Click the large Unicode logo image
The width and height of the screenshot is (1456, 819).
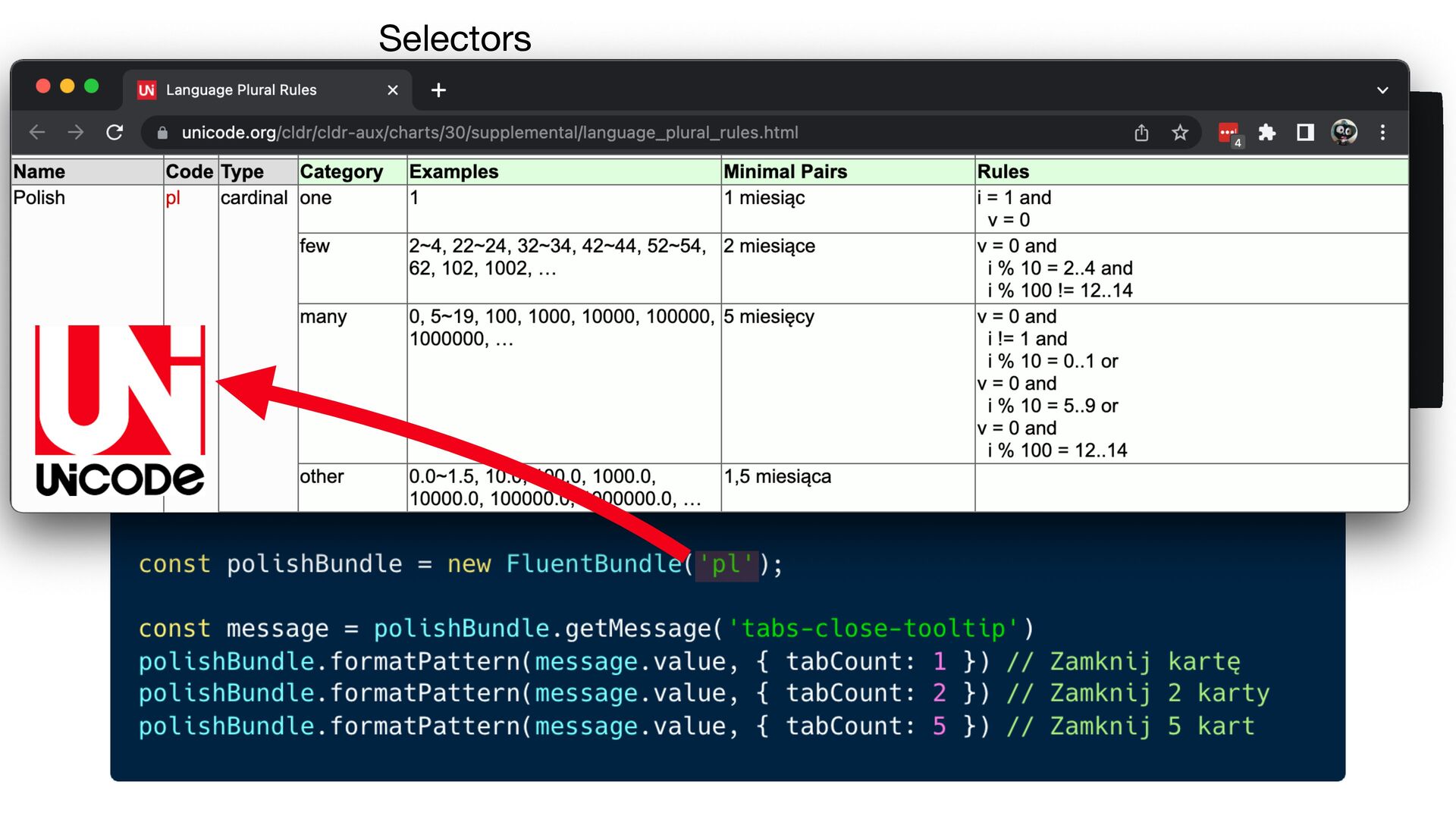point(120,409)
